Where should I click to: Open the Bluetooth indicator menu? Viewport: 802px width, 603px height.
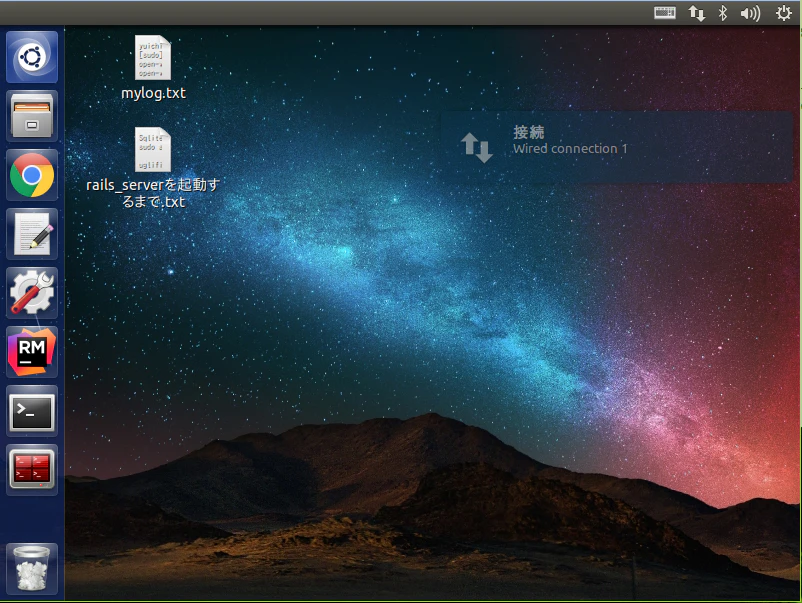(723, 13)
